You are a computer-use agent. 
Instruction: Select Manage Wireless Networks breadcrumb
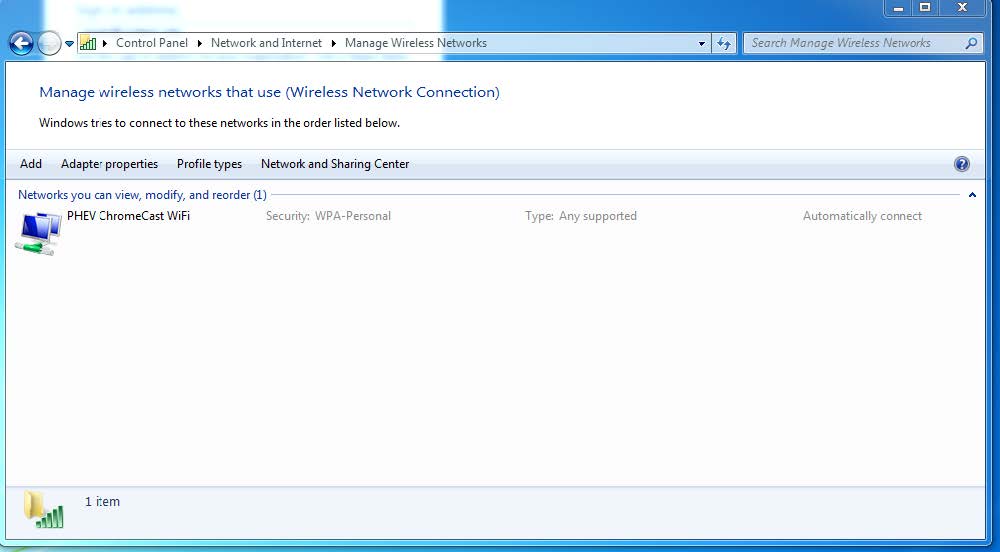[416, 43]
